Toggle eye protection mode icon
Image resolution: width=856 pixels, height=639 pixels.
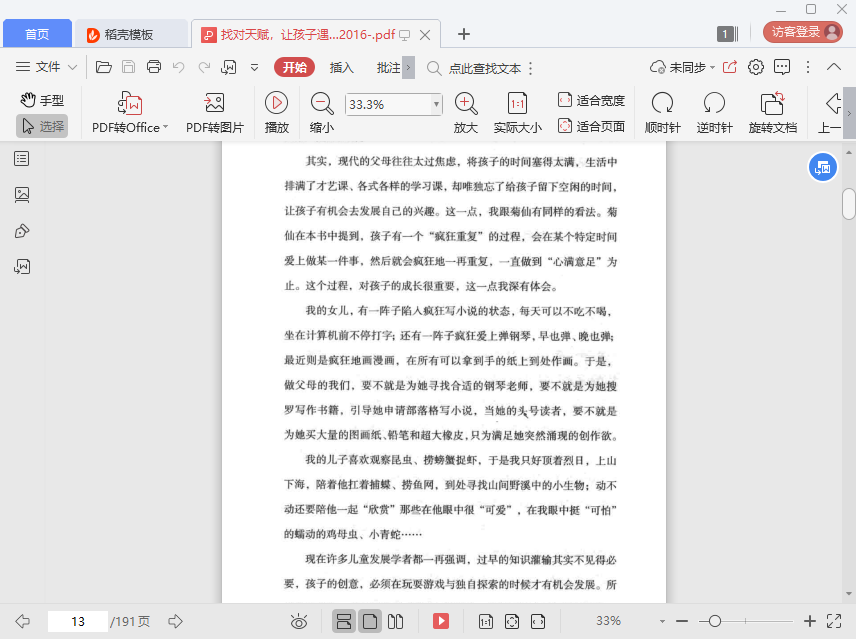click(x=299, y=621)
